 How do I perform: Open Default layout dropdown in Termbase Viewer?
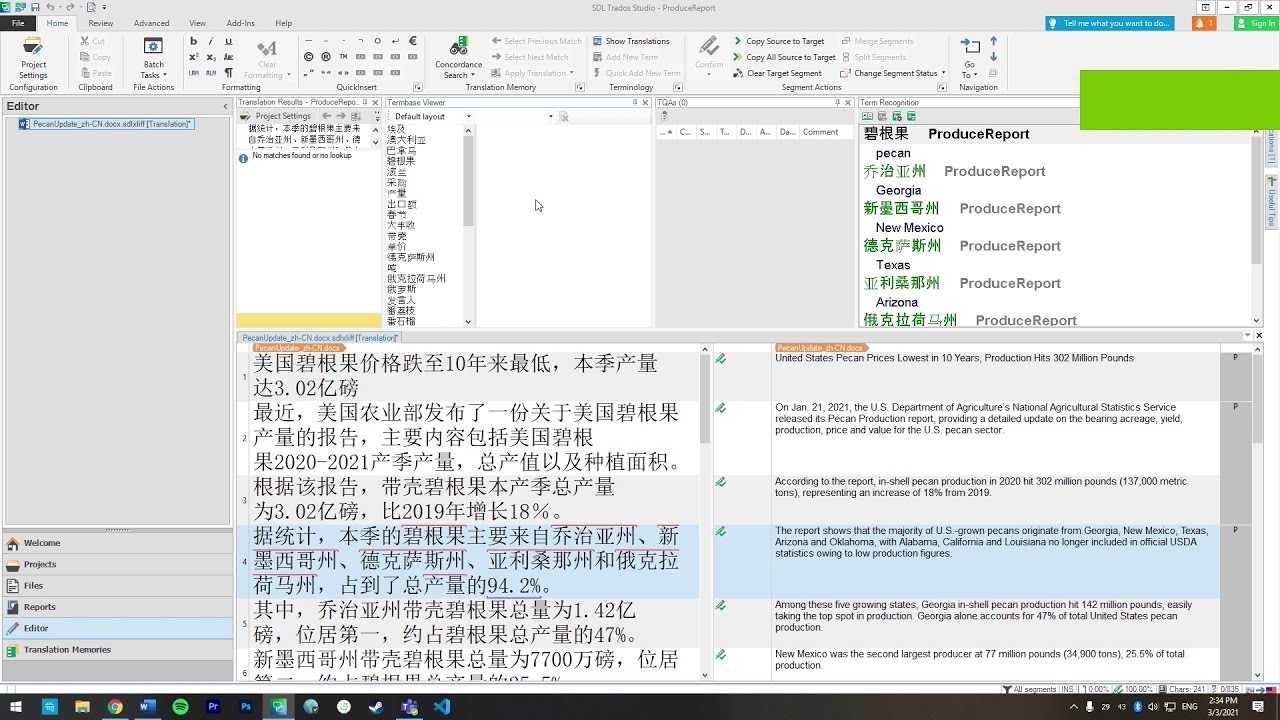coord(470,116)
